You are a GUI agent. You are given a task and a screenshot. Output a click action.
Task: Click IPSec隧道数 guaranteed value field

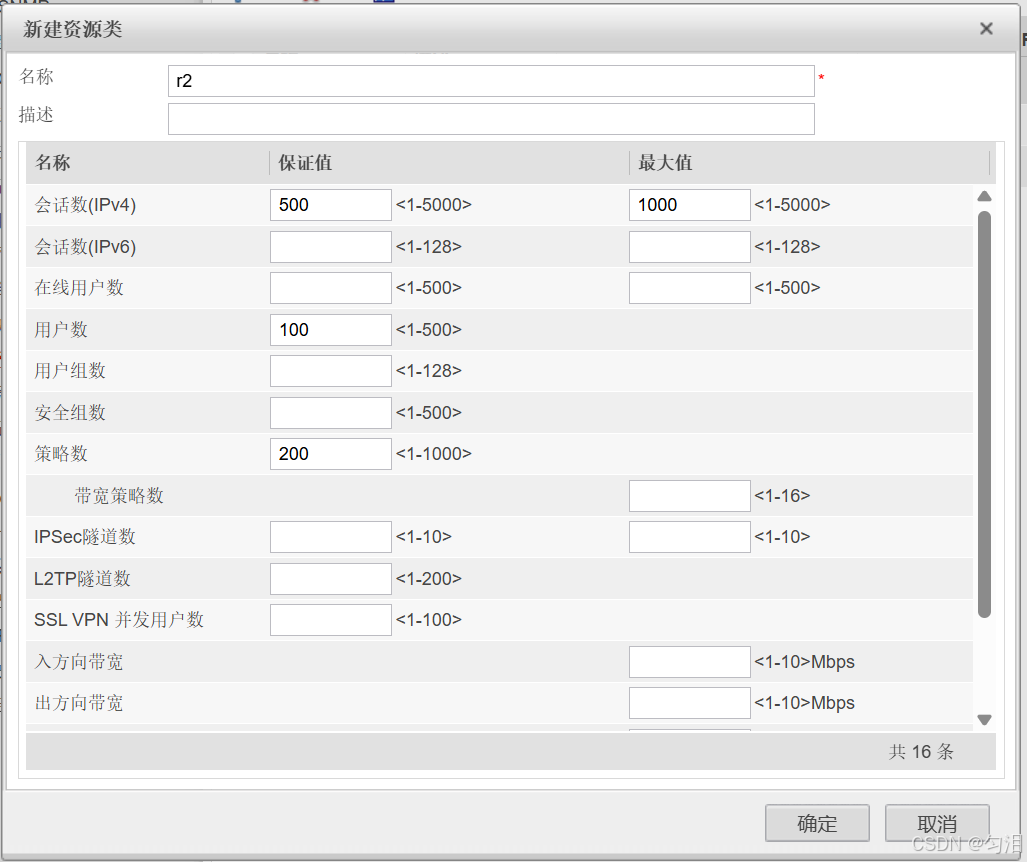point(331,537)
